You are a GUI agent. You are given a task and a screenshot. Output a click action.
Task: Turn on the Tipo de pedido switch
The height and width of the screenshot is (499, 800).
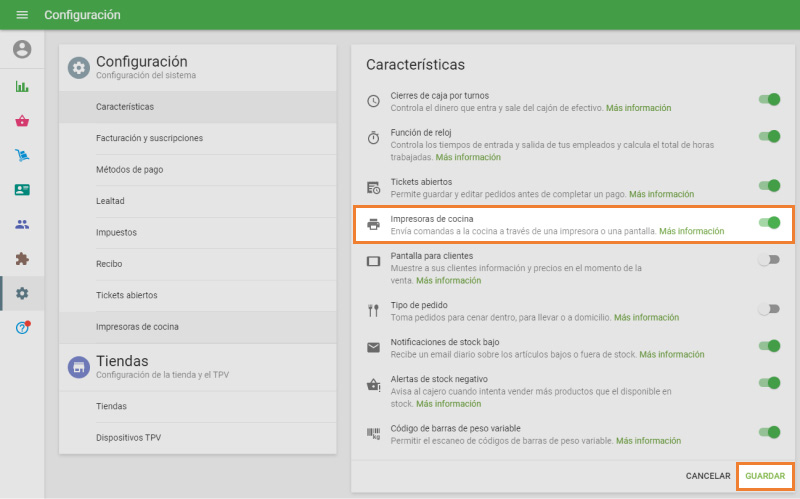[768, 309]
